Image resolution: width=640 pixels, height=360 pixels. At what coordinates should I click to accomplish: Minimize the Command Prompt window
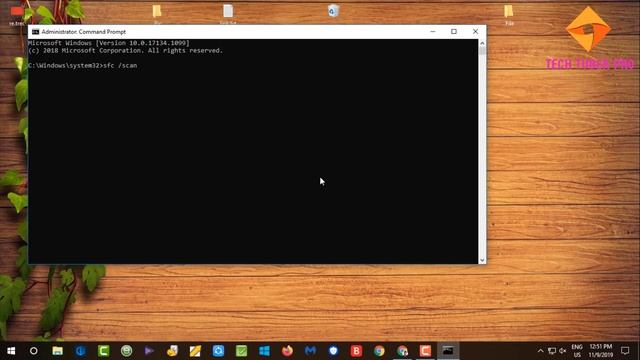pyautogui.click(x=433, y=31)
